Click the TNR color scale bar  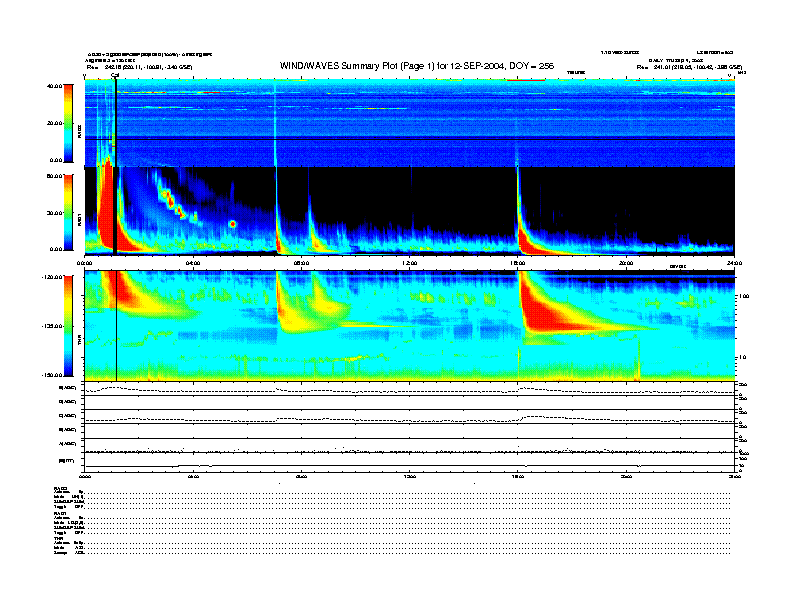pyautogui.click(x=69, y=326)
